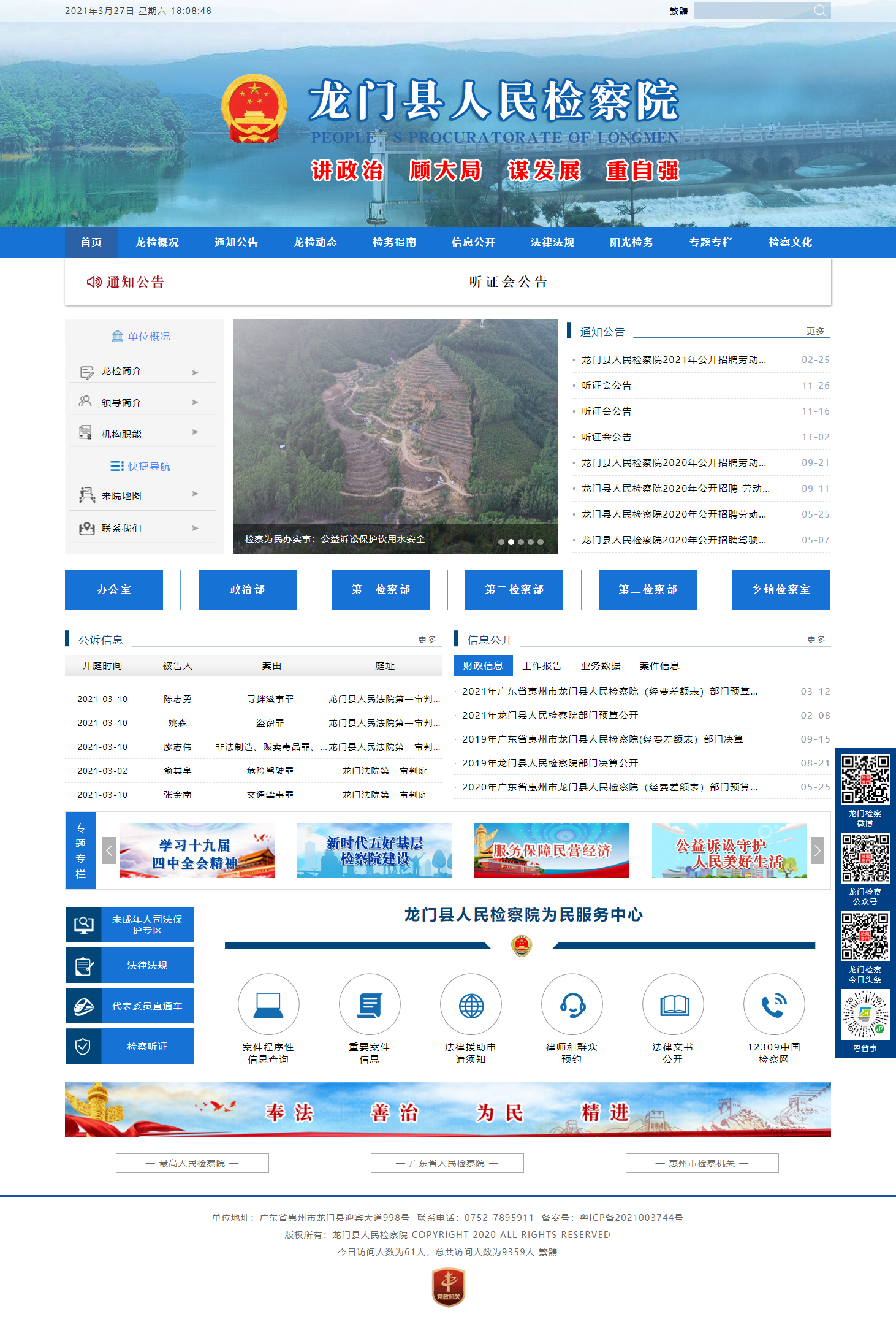Open the 第一检察部 department button
The height and width of the screenshot is (1322, 896).
(381, 589)
